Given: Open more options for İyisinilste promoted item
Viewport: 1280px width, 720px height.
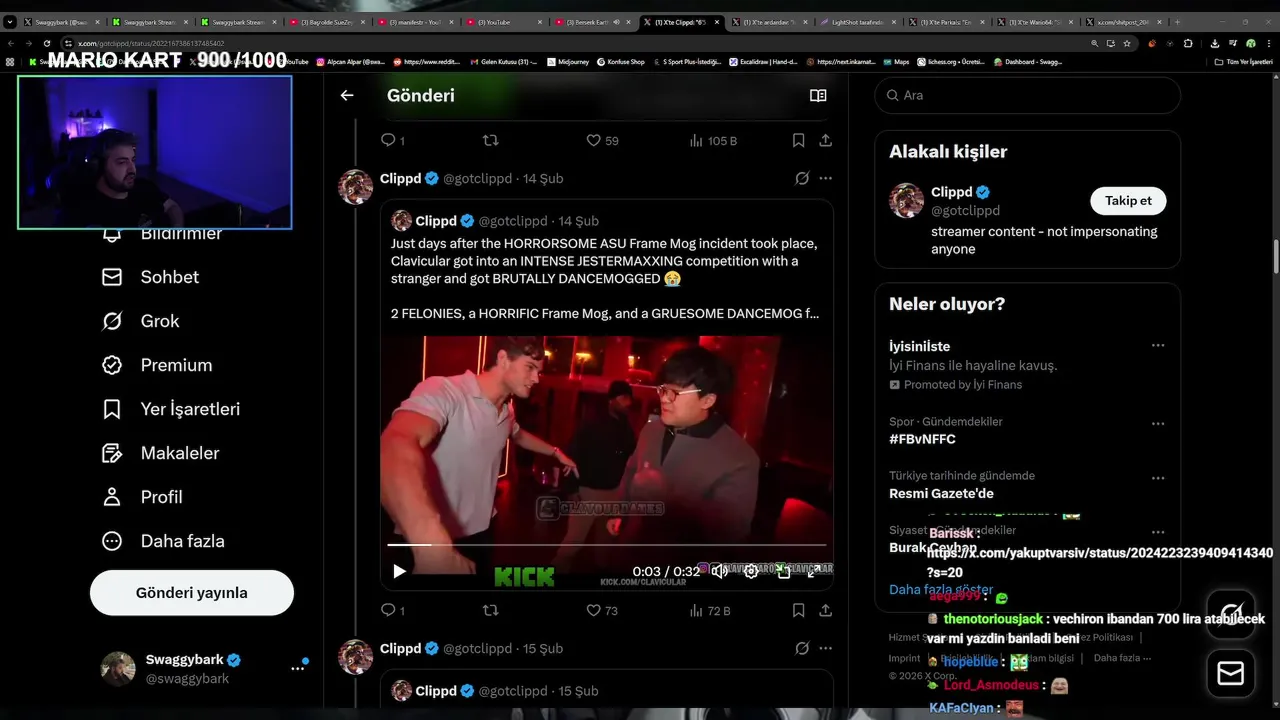Looking at the screenshot, I should [x=1158, y=346].
